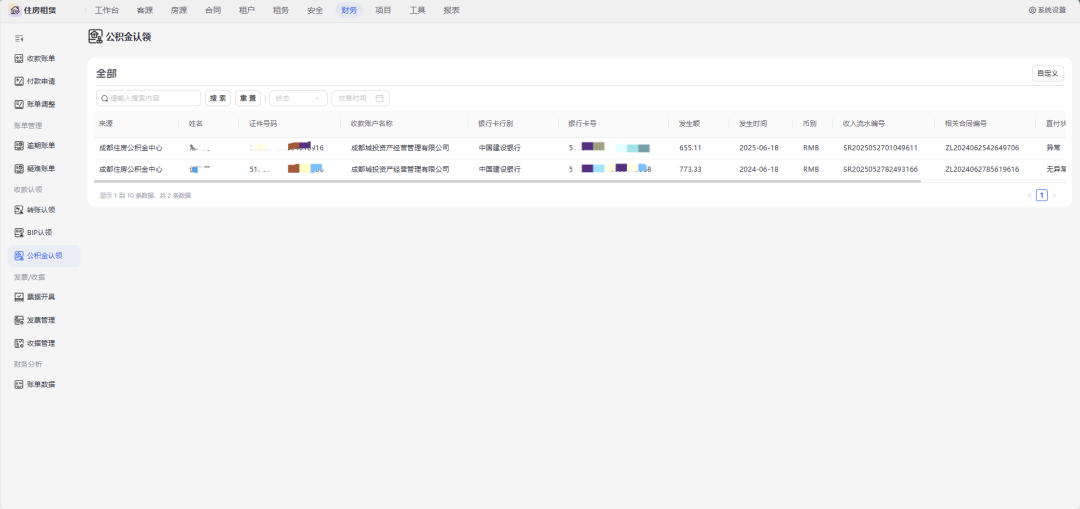Switch to the 合同 top menu

[213, 10]
